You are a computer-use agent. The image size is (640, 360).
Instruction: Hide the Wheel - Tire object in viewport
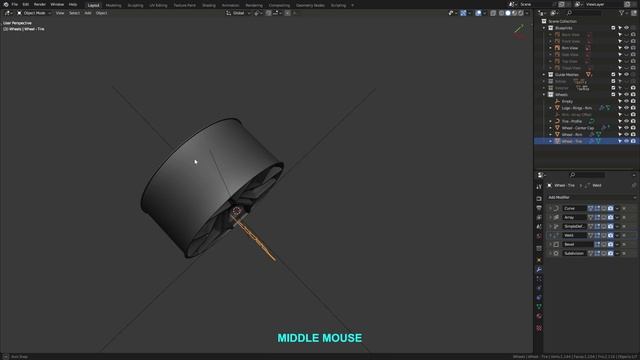[x=627, y=141]
